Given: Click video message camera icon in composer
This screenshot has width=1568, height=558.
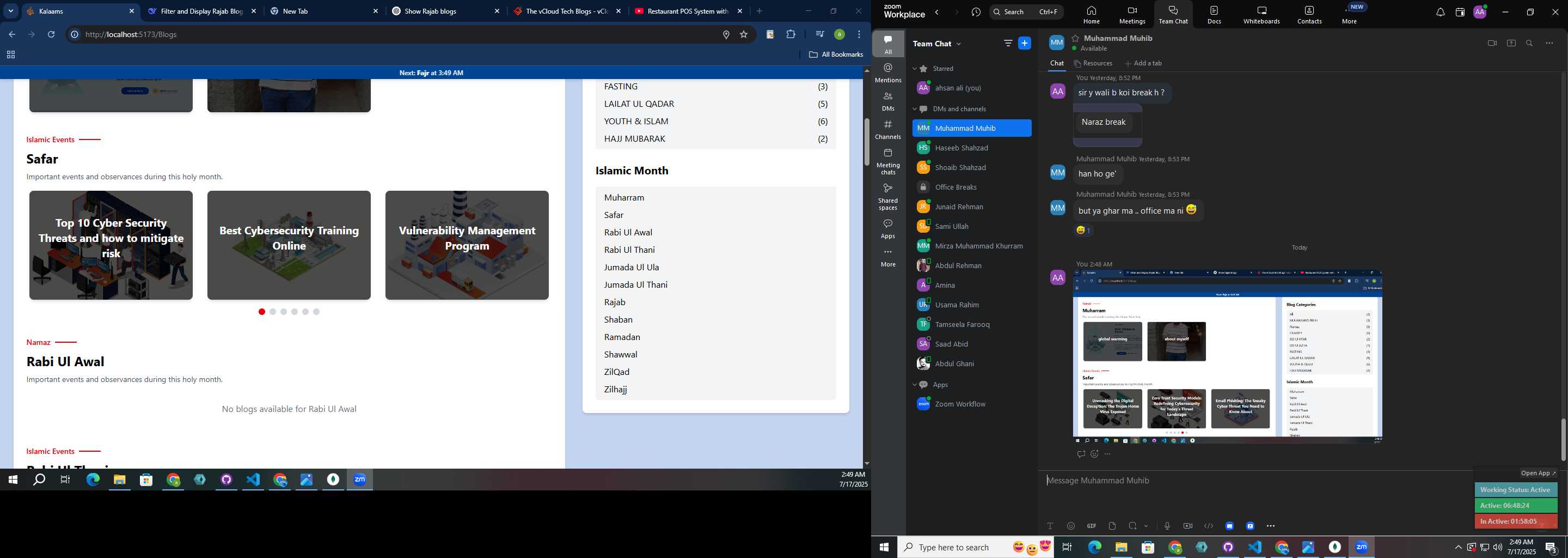Looking at the screenshot, I should (1187, 526).
